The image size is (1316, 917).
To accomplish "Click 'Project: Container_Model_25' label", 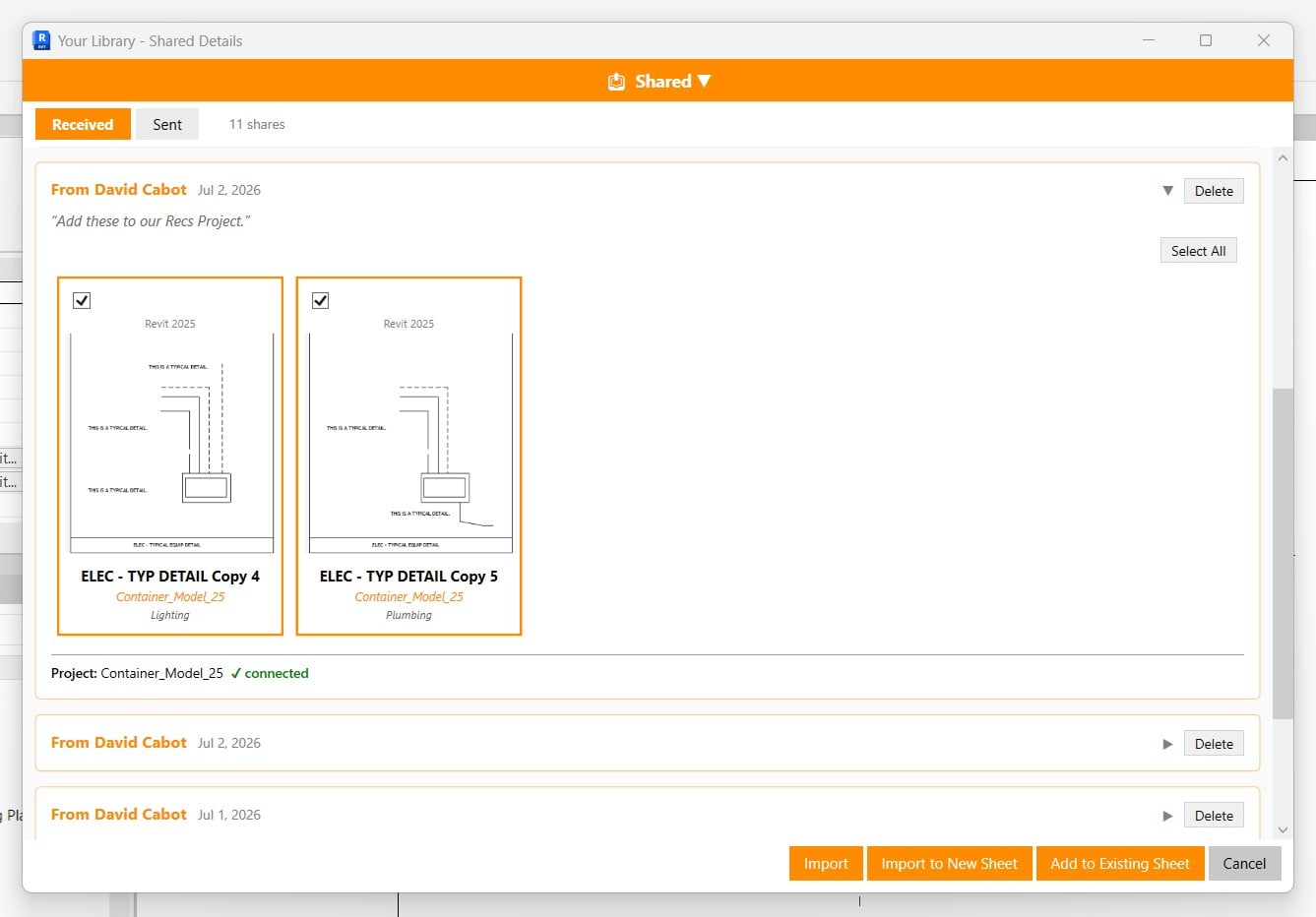I will pyautogui.click(x=137, y=674).
